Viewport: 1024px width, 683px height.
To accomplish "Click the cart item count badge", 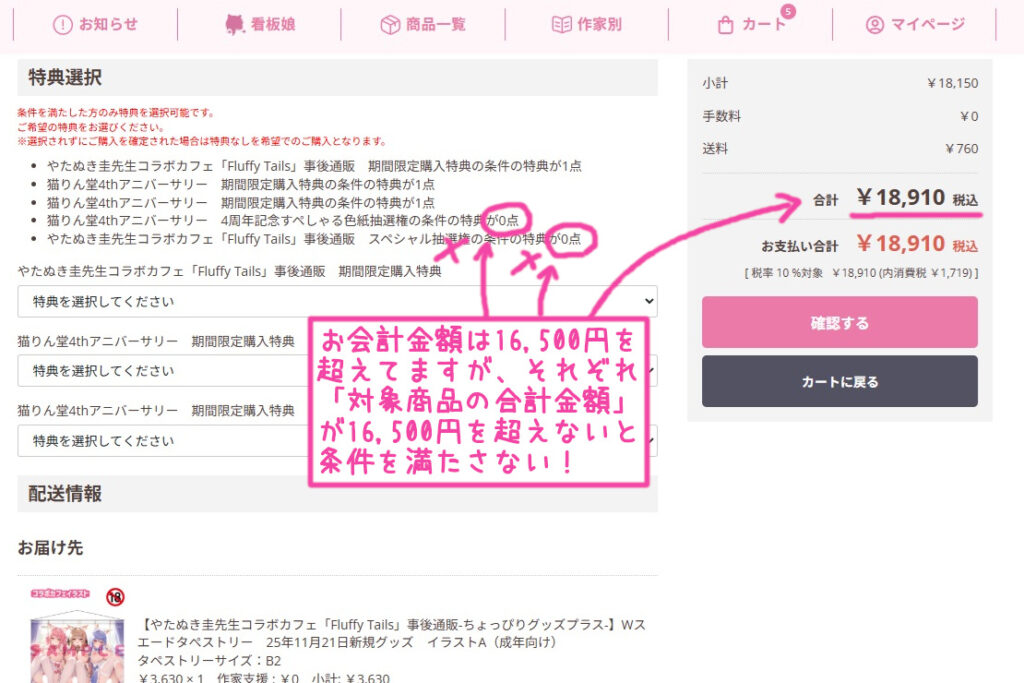I will coord(788,12).
